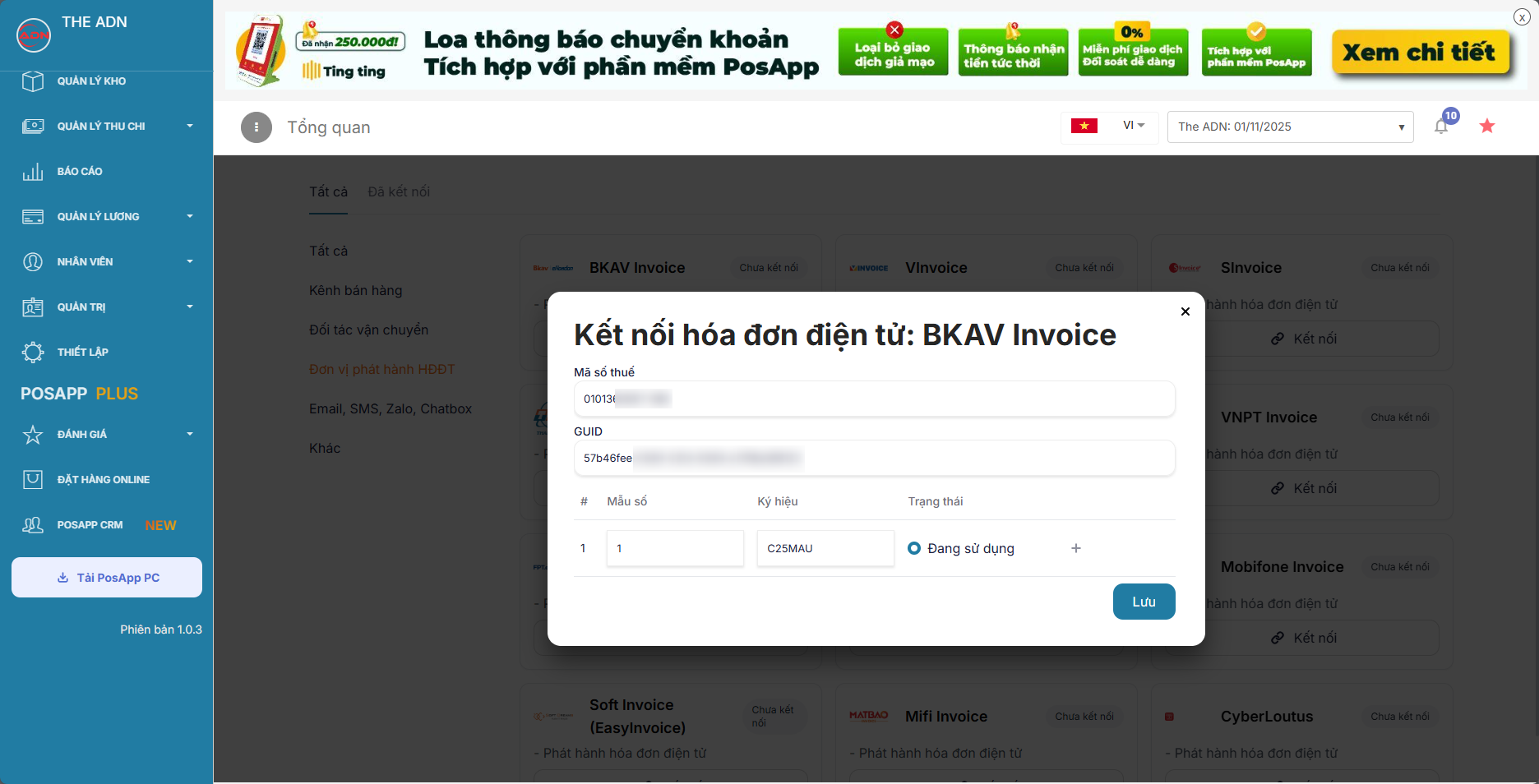Select Email, SMS, Zalo, Chatbox category
The height and width of the screenshot is (784, 1539).
391,409
